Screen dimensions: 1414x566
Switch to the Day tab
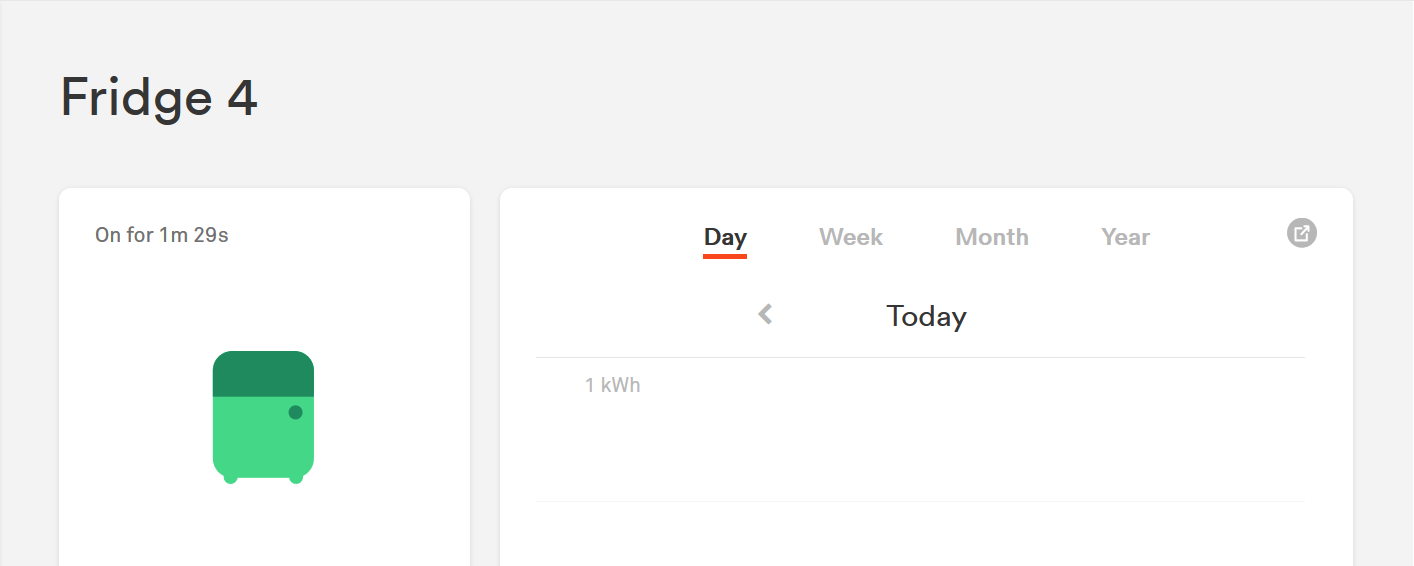tap(725, 237)
